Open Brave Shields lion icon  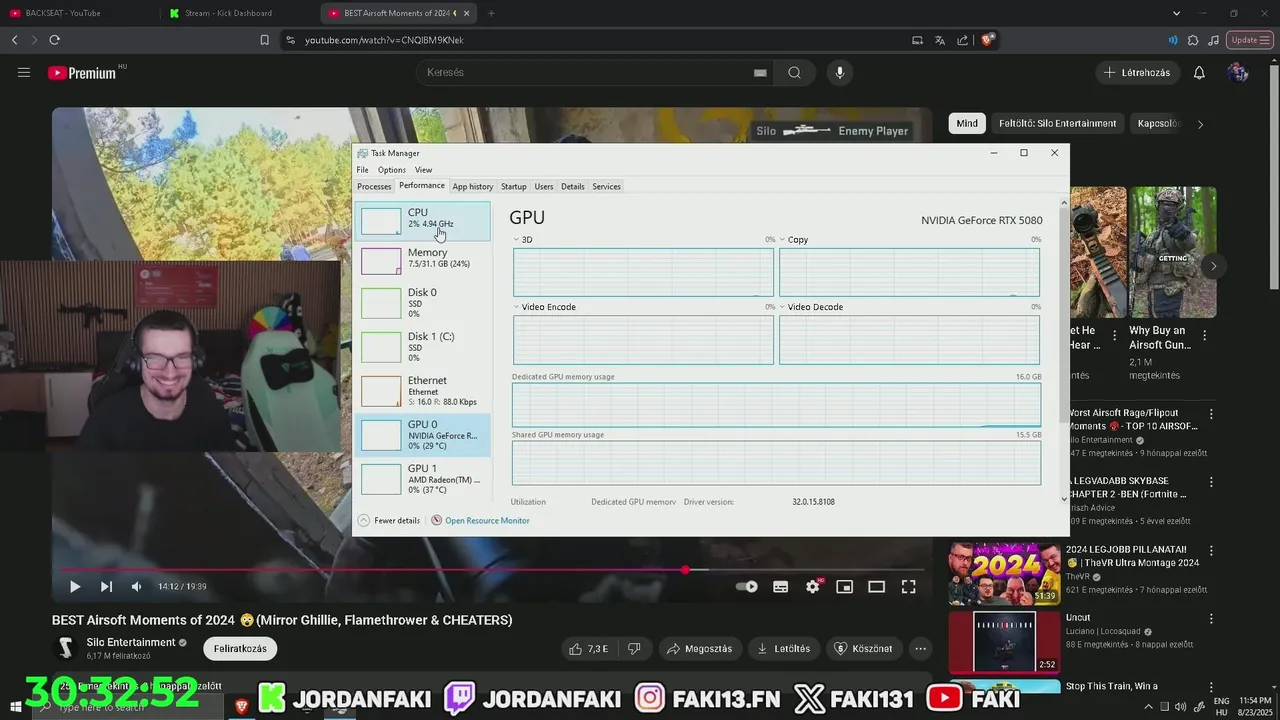point(987,40)
